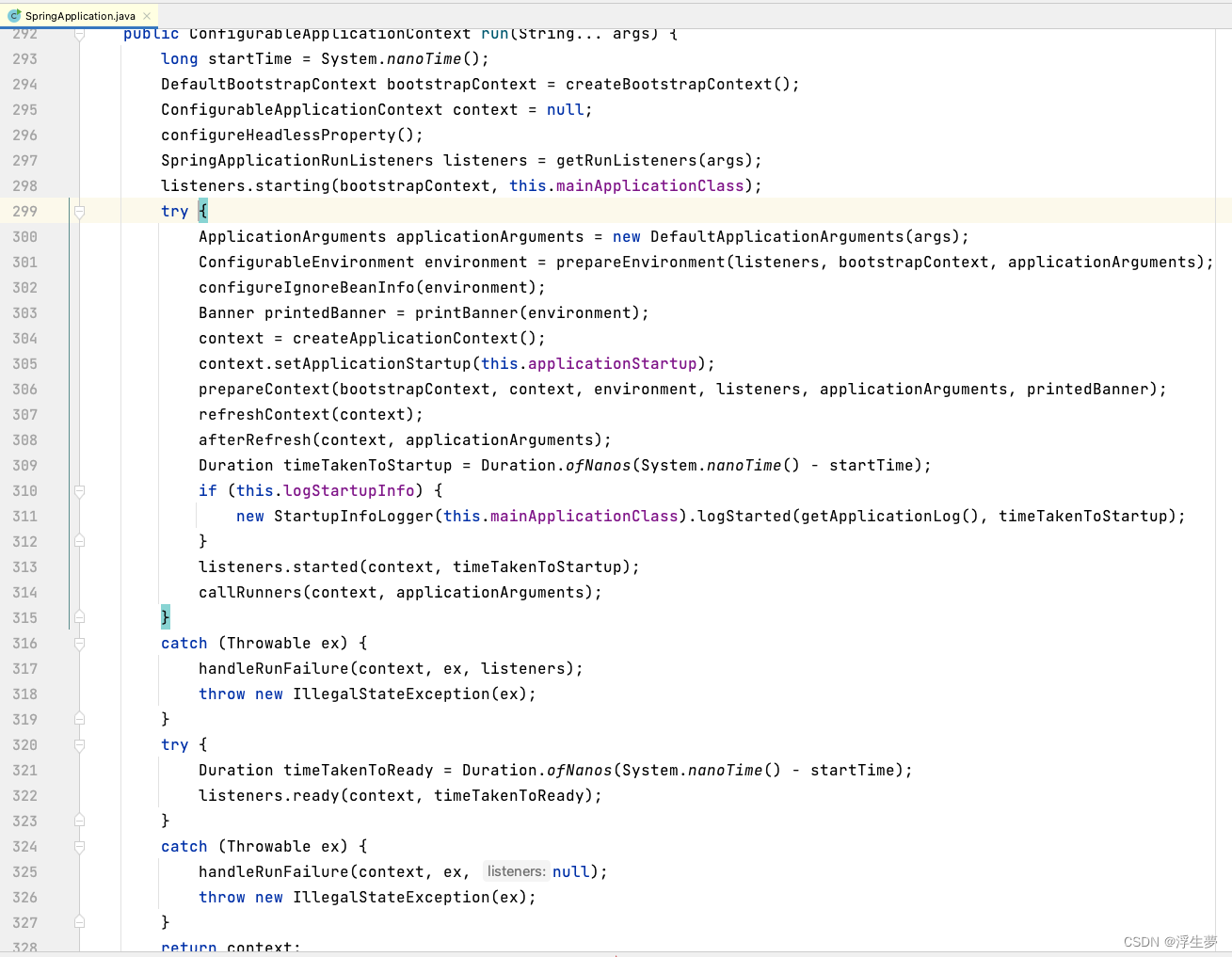Viewport: 1232px width, 957px height.
Task: Click the highlighted closing brace on line 315
Action: tap(165, 616)
